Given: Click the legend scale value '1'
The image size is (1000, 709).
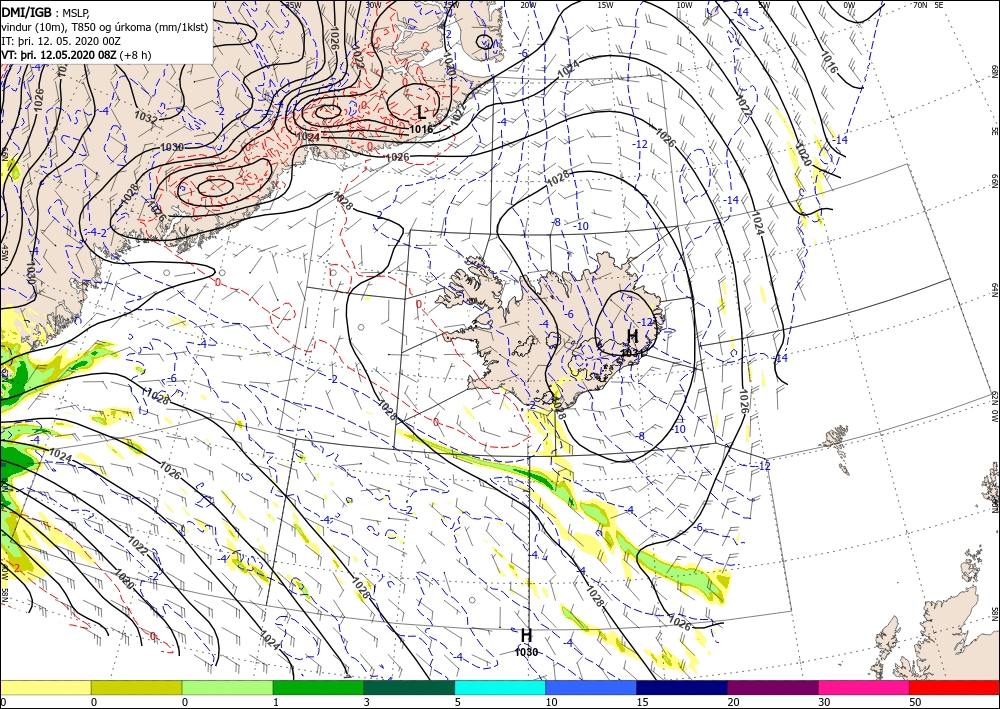Looking at the screenshot, I should (276, 702).
